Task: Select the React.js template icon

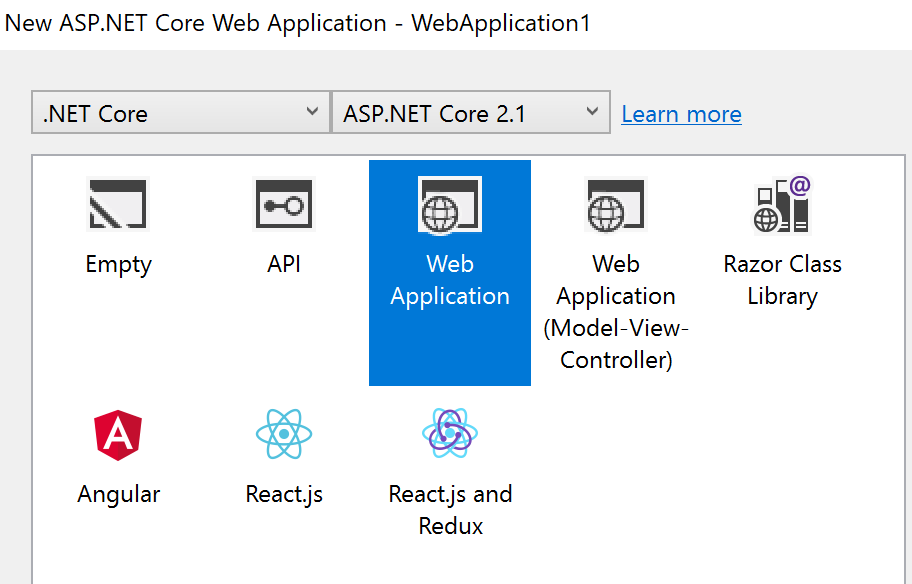Action: click(284, 434)
